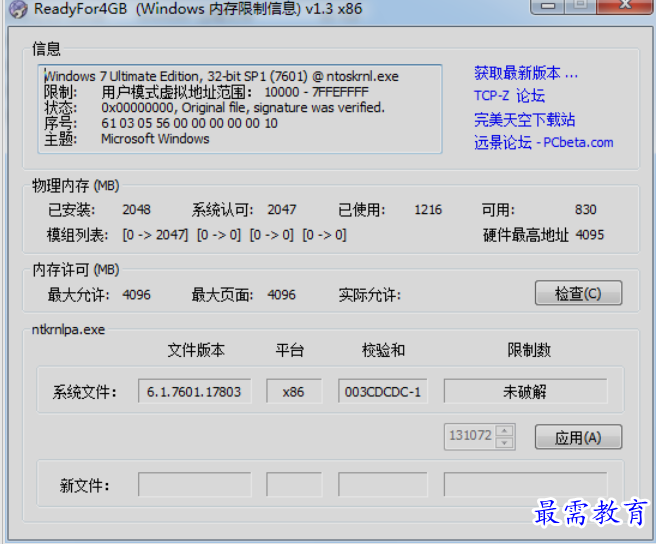Minimize the ReadyFor4GB window
Screen dimensions: 656x544
pos(548,6)
